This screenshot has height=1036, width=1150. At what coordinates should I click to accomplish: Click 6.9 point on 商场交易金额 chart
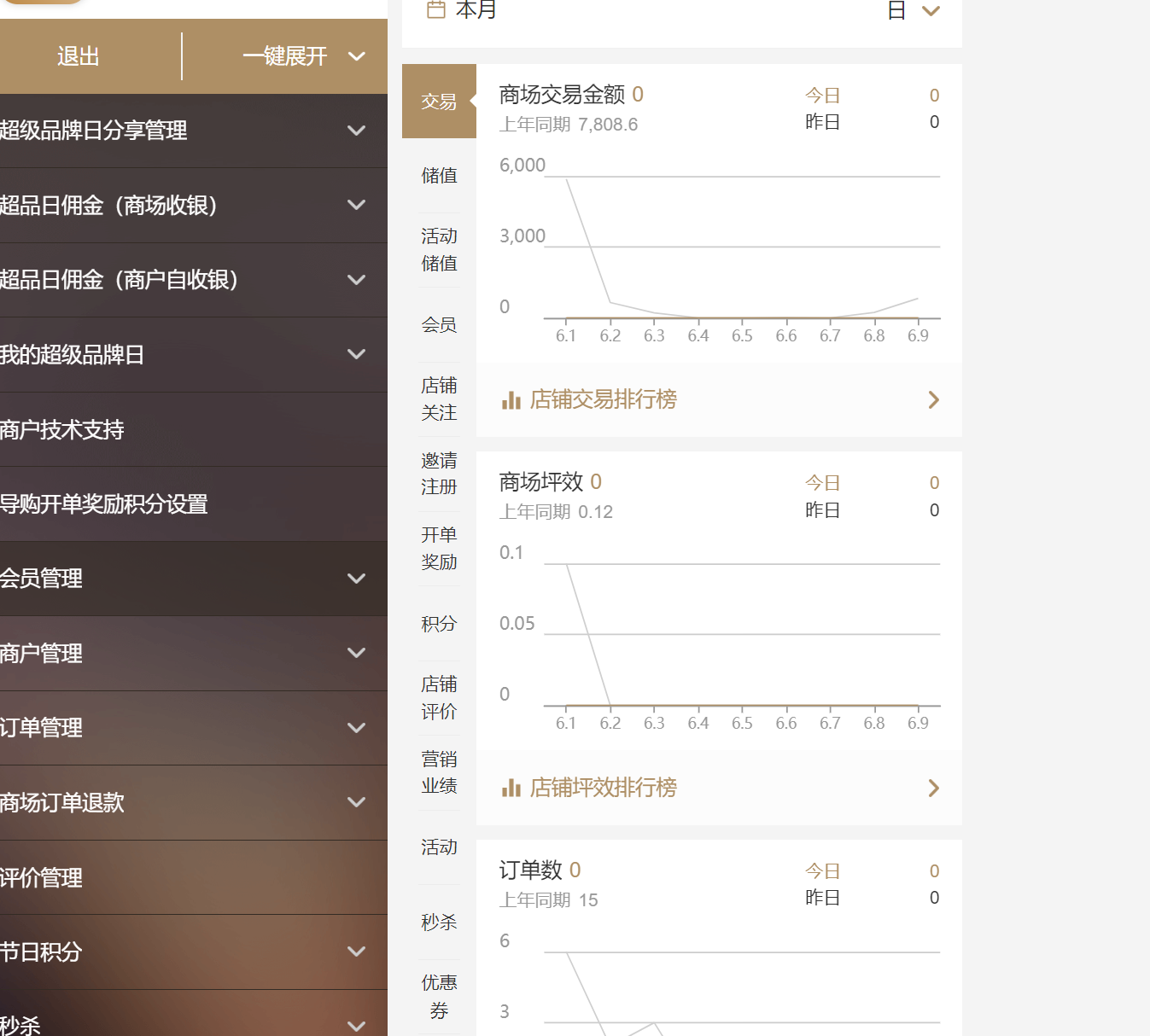click(x=918, y=299)
